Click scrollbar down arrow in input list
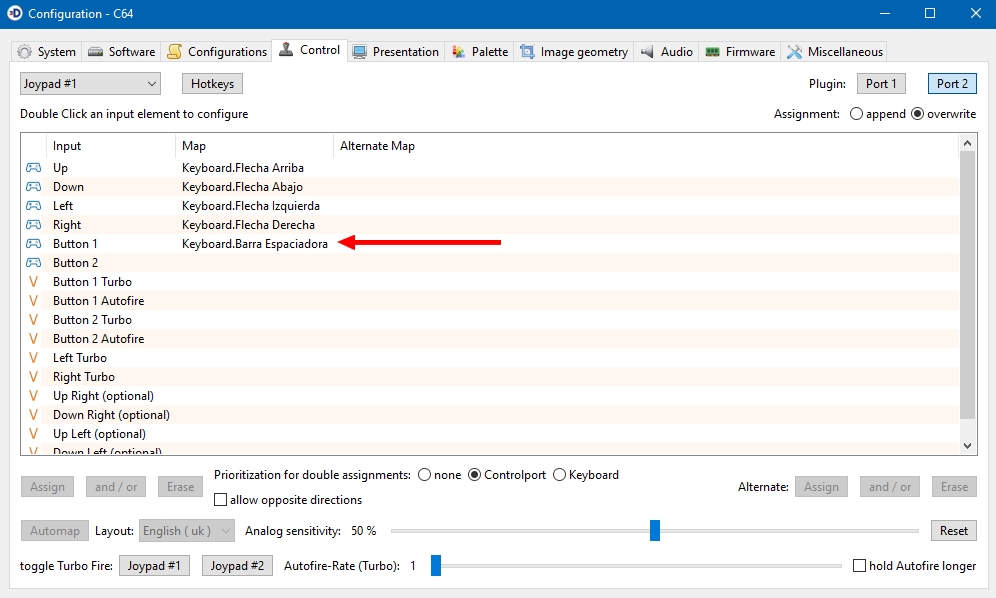The image size is (996, 598). [x=967, y=446]
